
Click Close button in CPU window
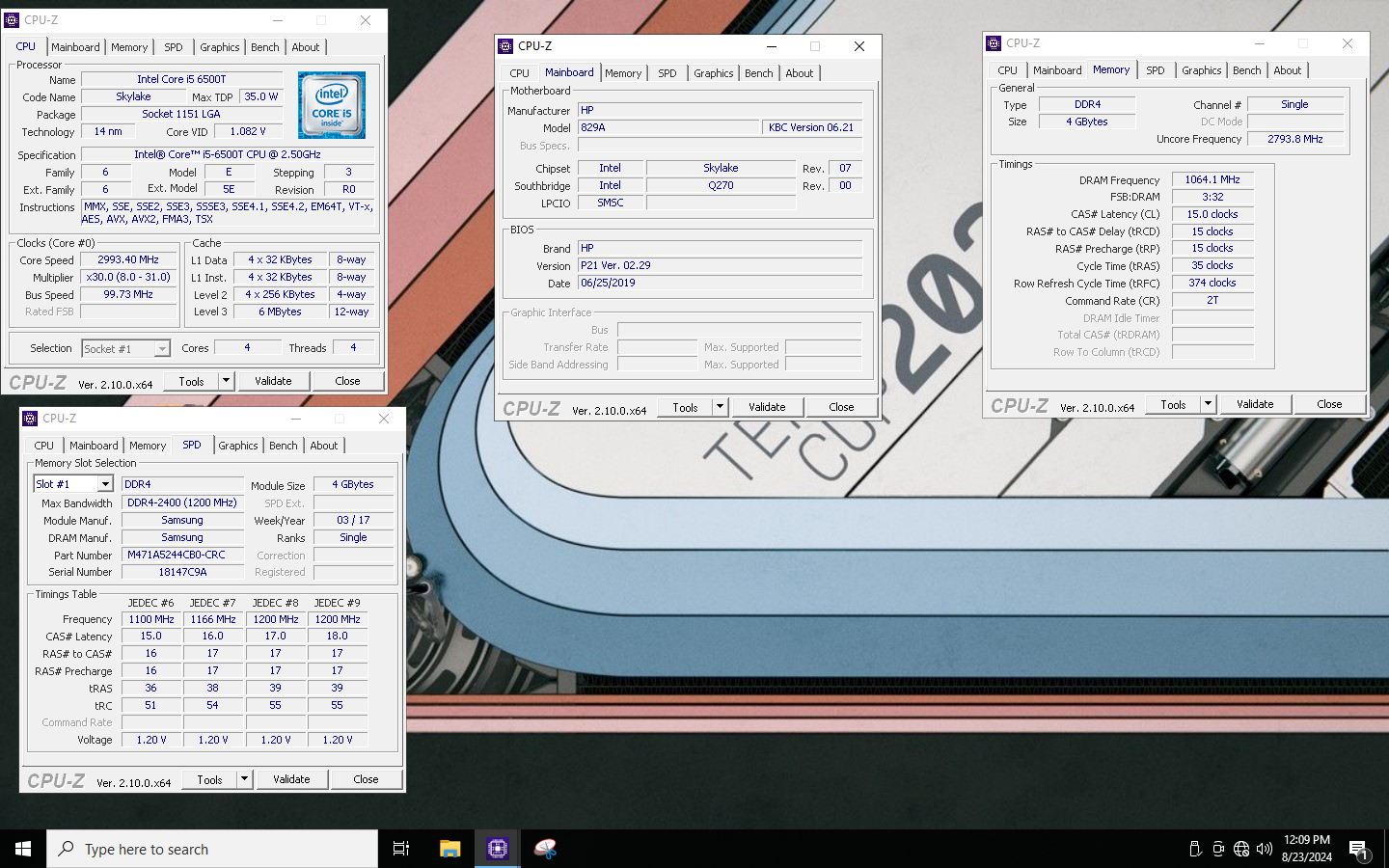(x=347, y=381)
